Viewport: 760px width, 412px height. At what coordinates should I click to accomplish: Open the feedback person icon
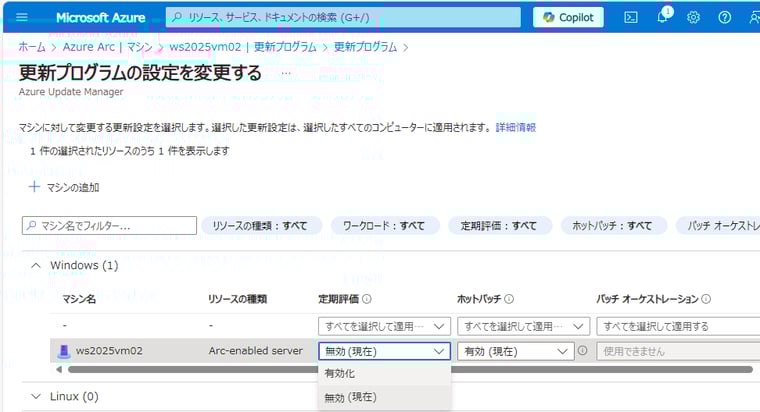click(754, 17)
